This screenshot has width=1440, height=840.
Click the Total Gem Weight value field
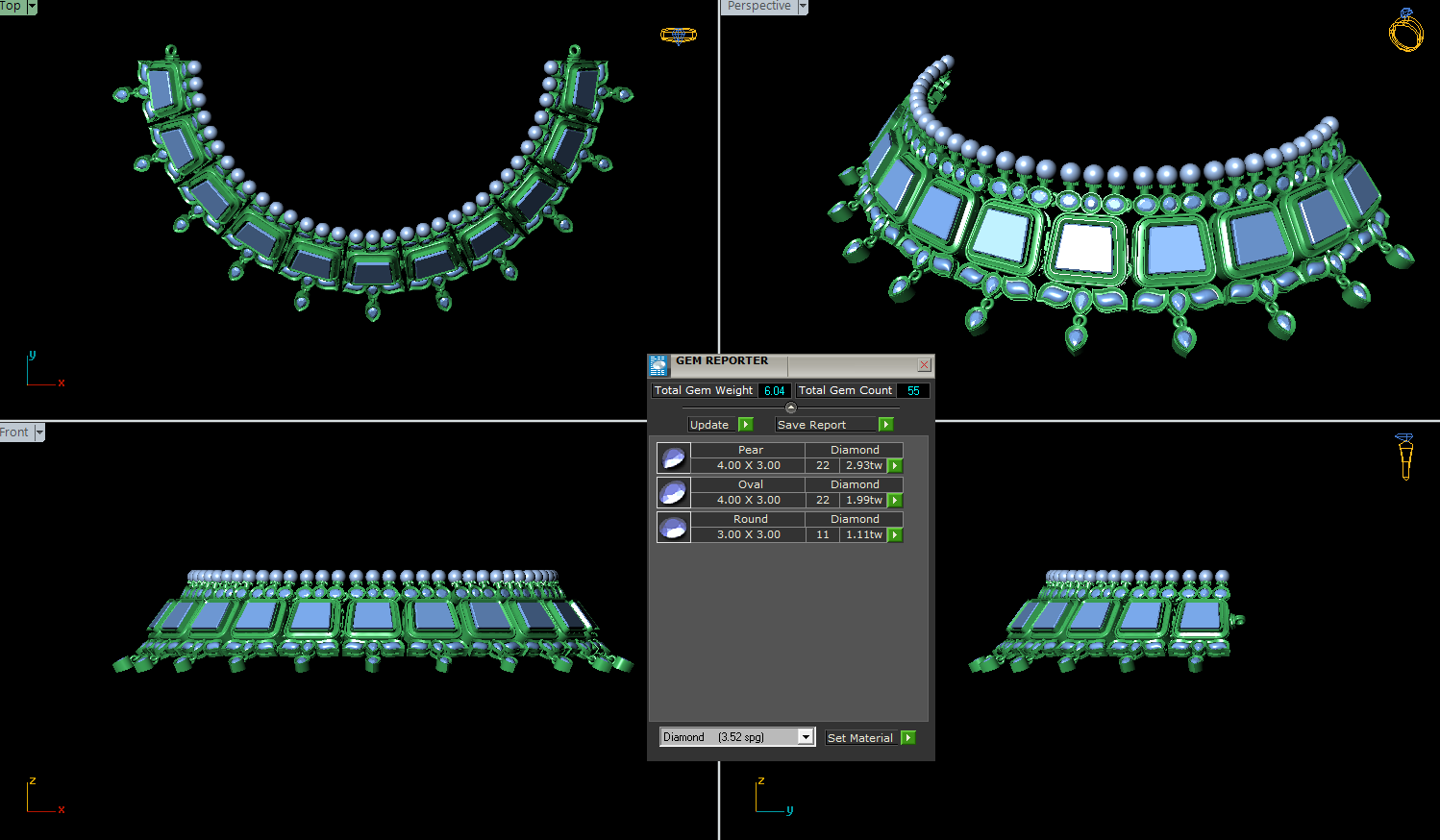[x=774, y=391]
